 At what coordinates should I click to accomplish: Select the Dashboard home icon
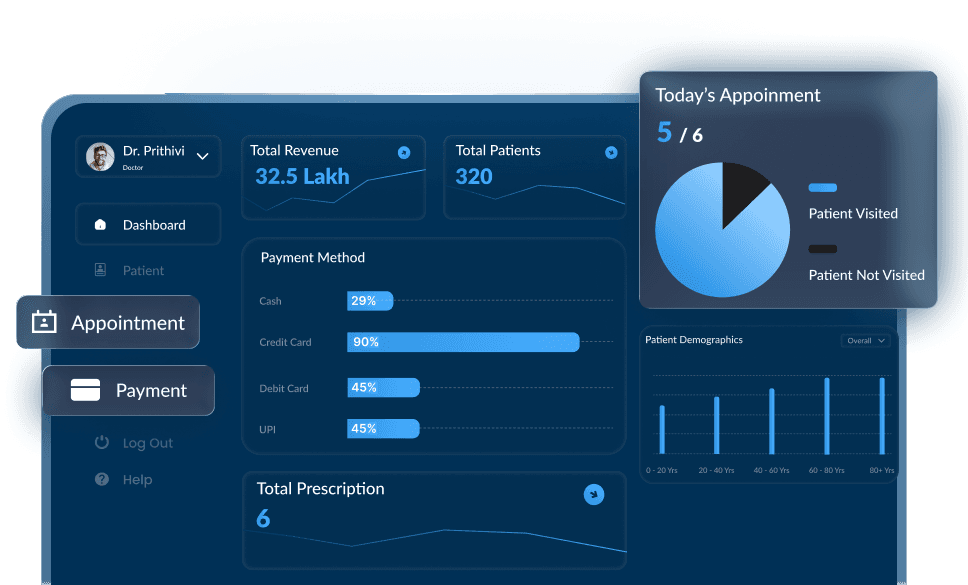[x=100, y=225]
